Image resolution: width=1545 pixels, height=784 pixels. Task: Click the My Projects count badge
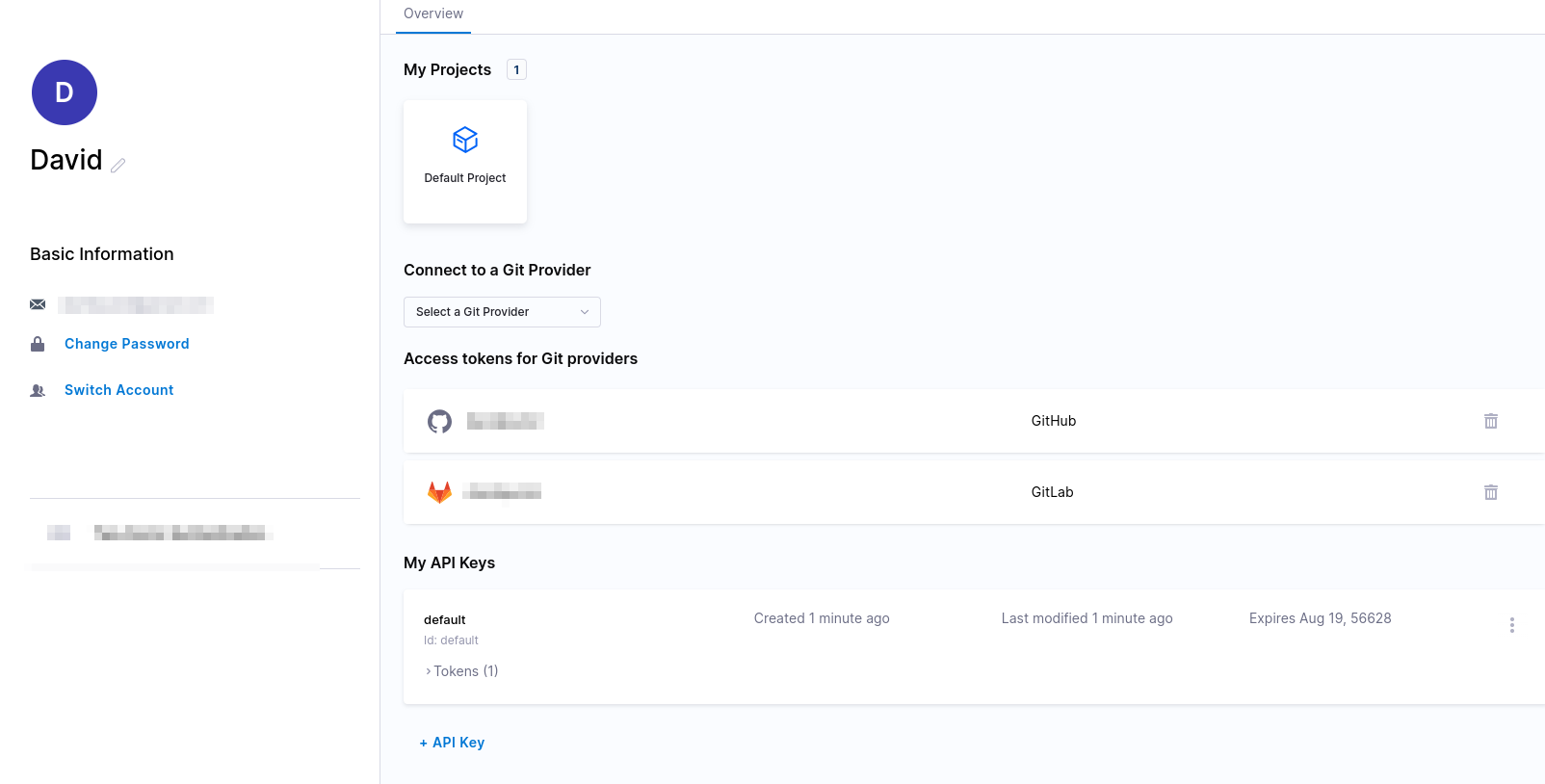pyautogui.click(x=516, y=69)
